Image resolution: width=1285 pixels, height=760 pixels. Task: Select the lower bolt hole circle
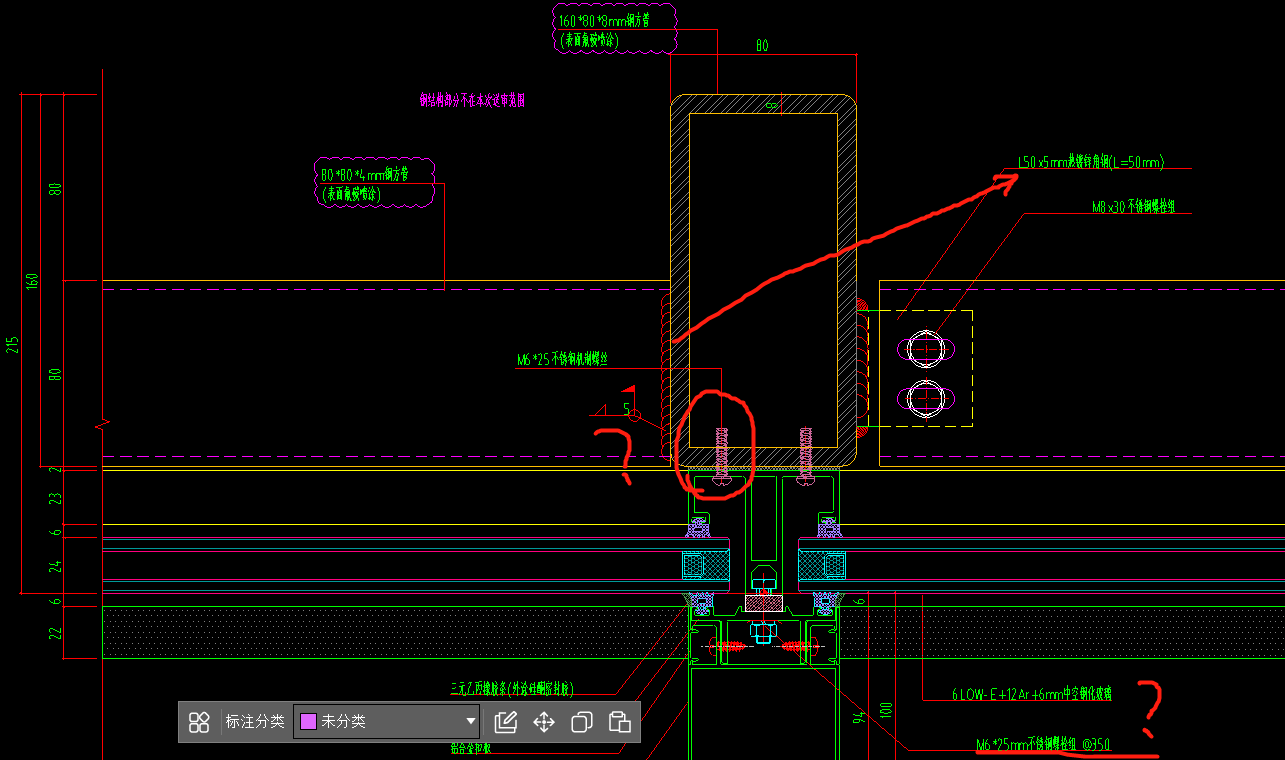click(926, 398)
